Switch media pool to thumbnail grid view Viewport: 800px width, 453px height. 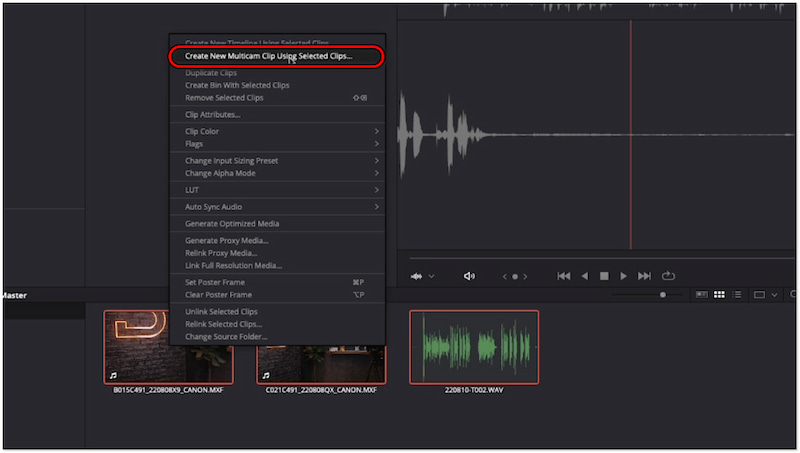[719, 295]
